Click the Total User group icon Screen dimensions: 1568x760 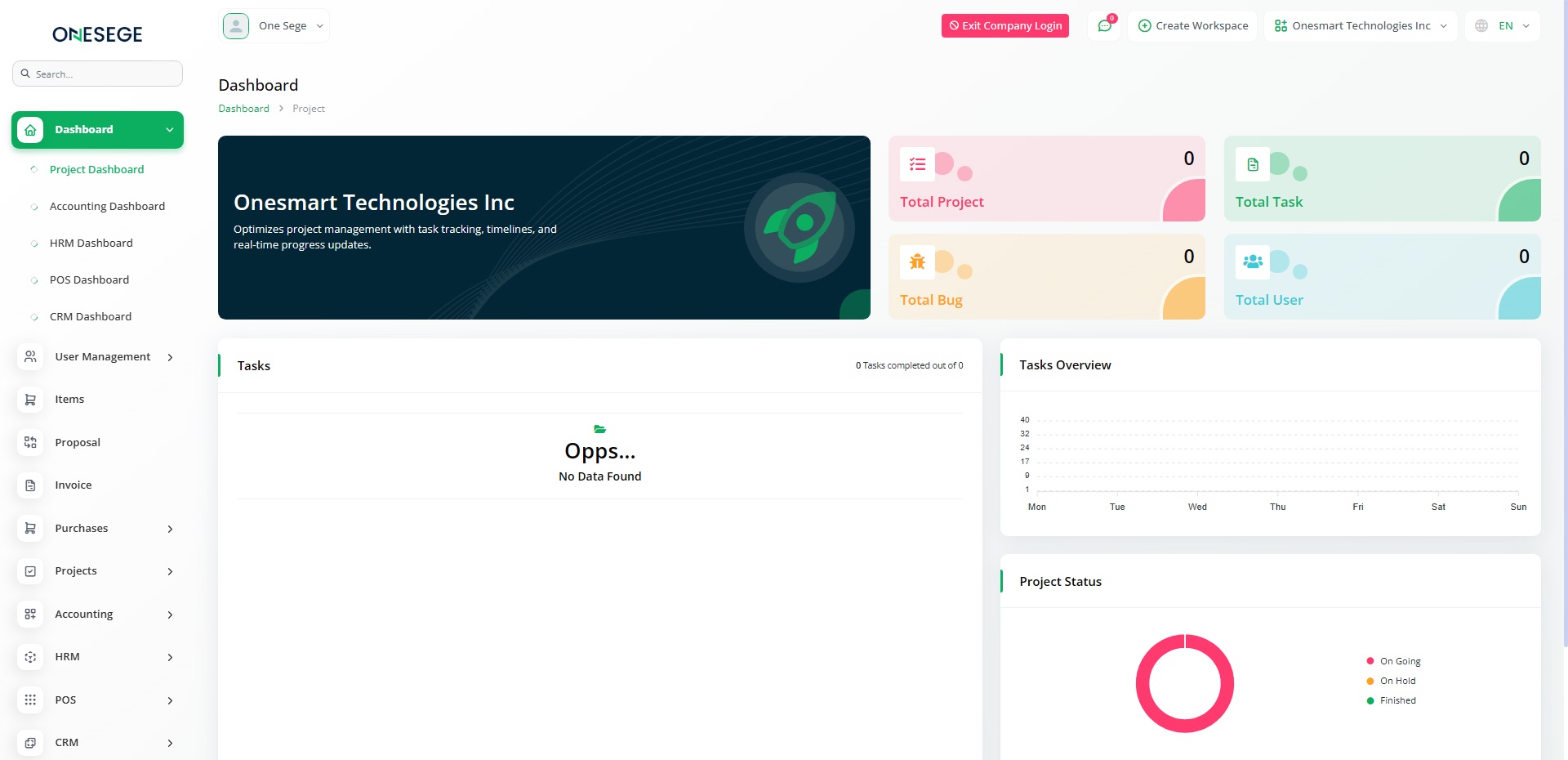coord(1252,262)
